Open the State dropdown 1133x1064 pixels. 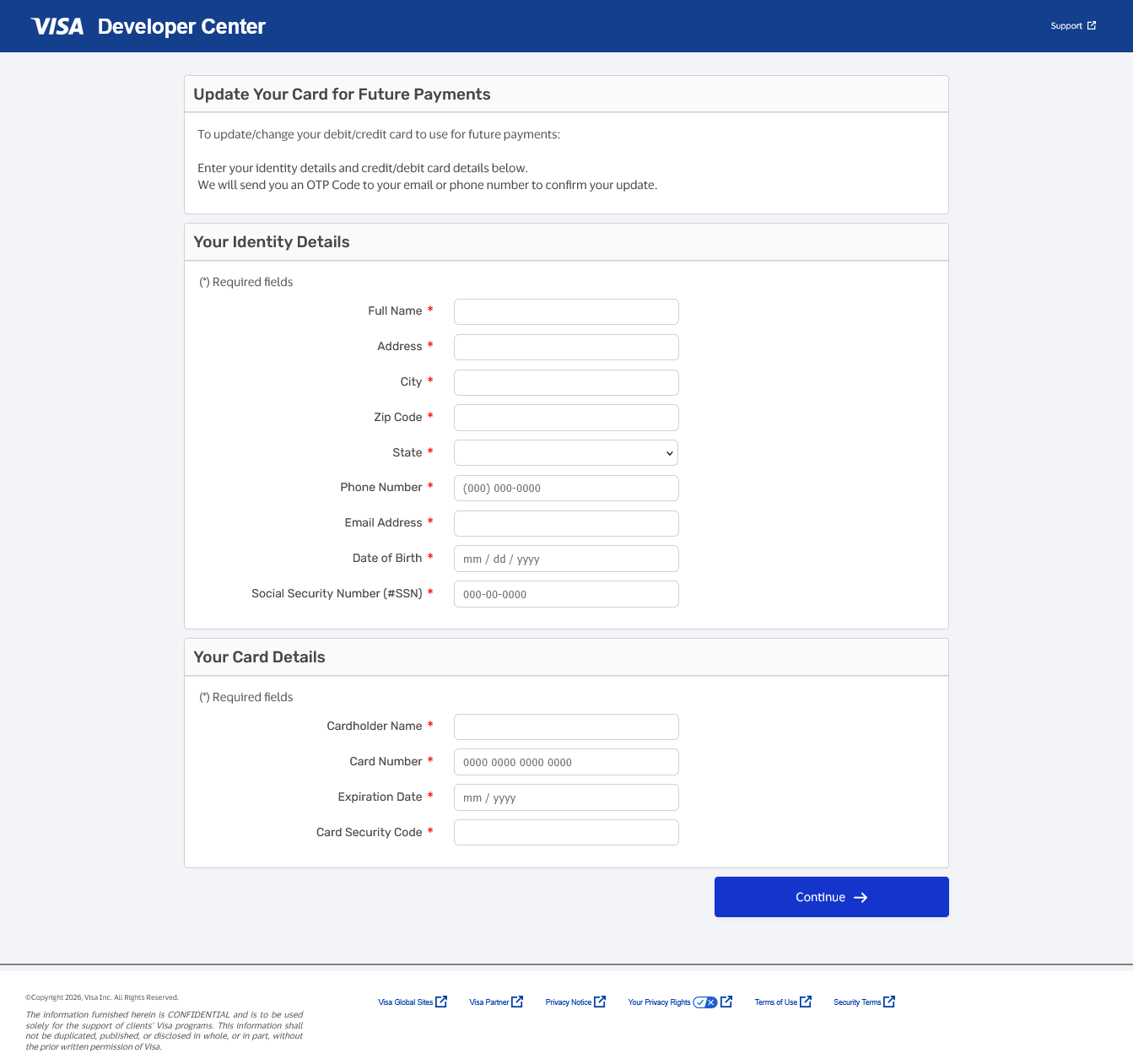click(566, 453)
